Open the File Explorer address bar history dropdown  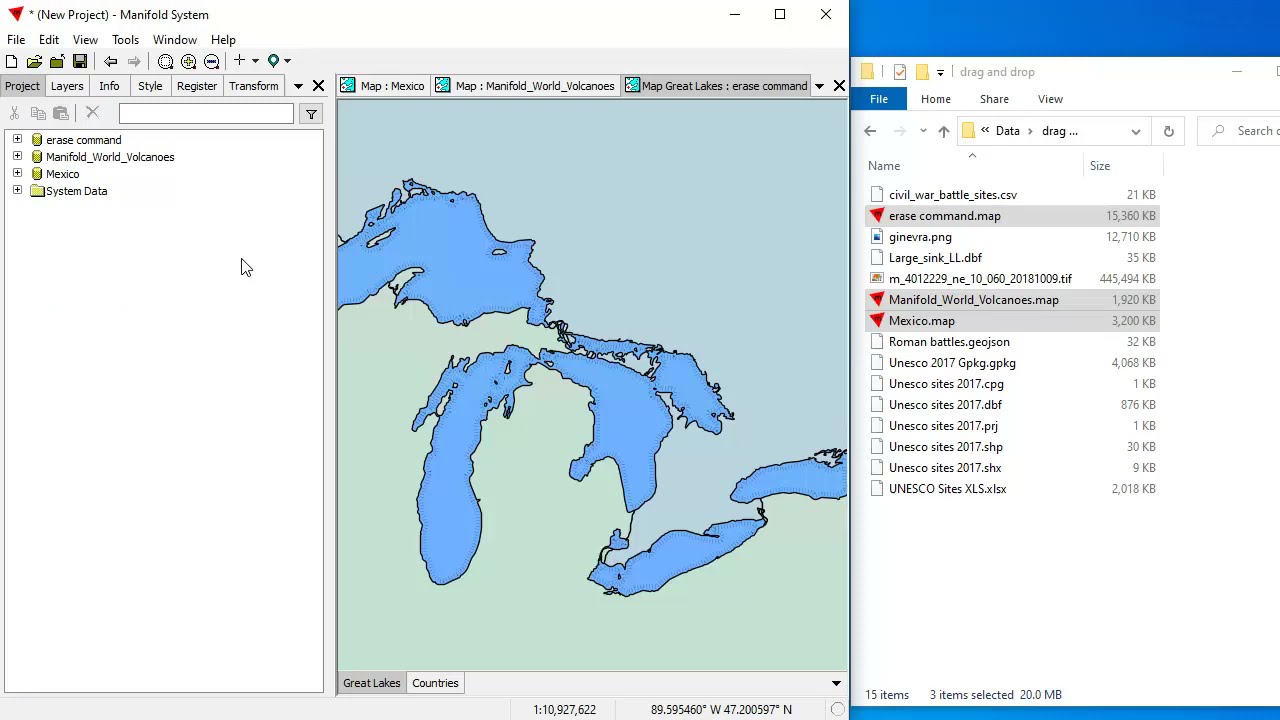(1136, 131)
